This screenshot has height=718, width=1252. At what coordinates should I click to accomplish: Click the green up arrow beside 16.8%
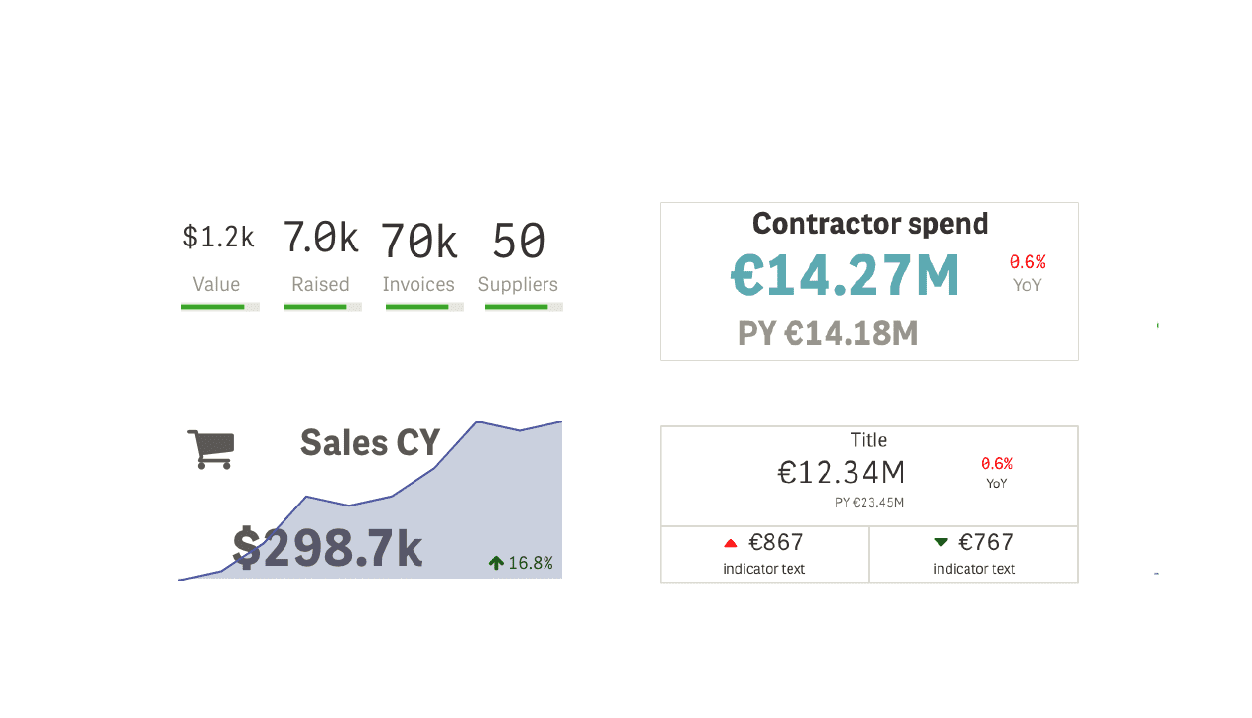pyautogui.click(x=496, y=564)
